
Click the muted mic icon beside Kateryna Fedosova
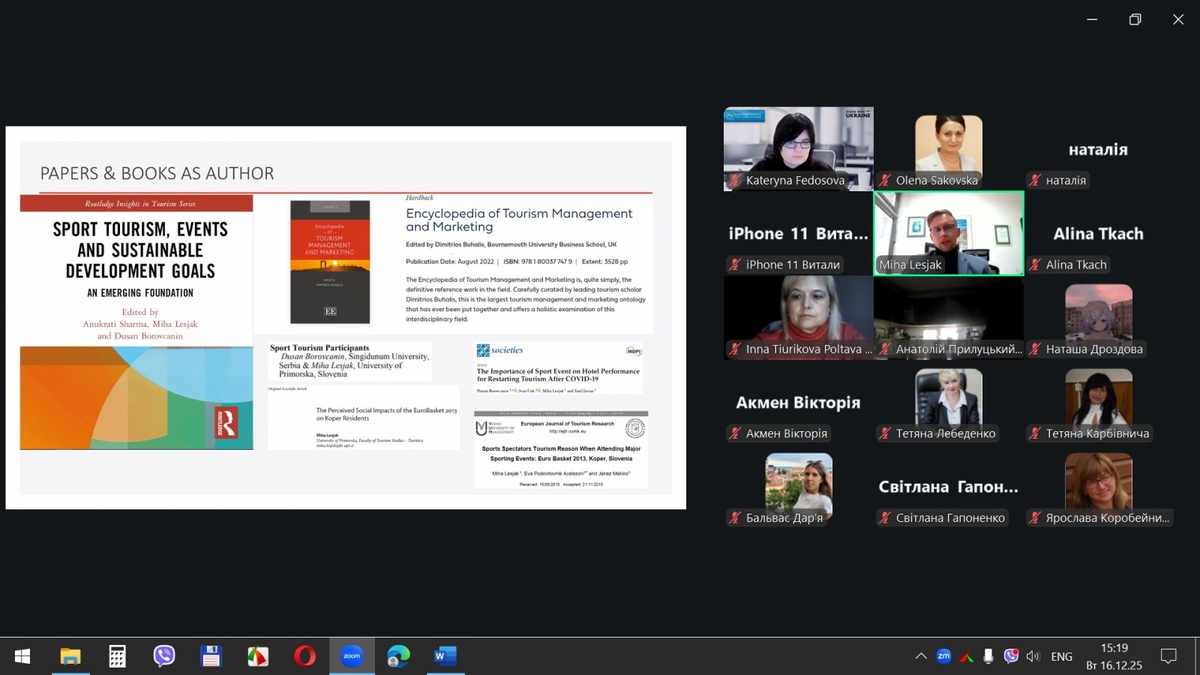click(735, 181)
